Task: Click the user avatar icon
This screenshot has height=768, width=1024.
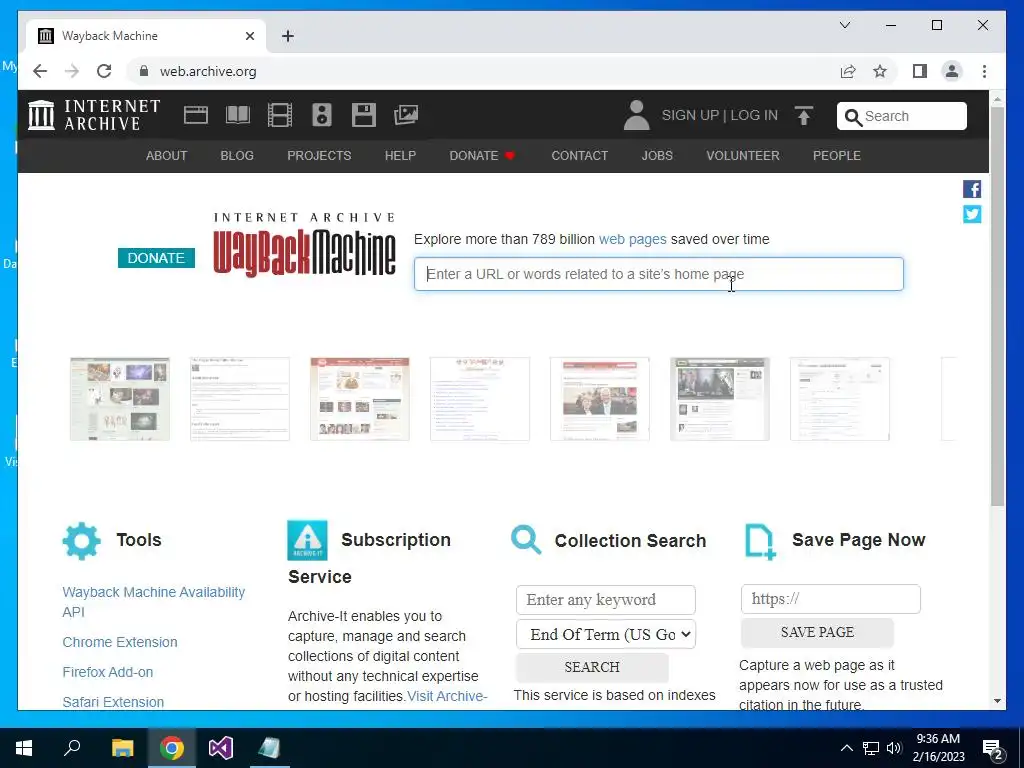Action: coord(636,115)
